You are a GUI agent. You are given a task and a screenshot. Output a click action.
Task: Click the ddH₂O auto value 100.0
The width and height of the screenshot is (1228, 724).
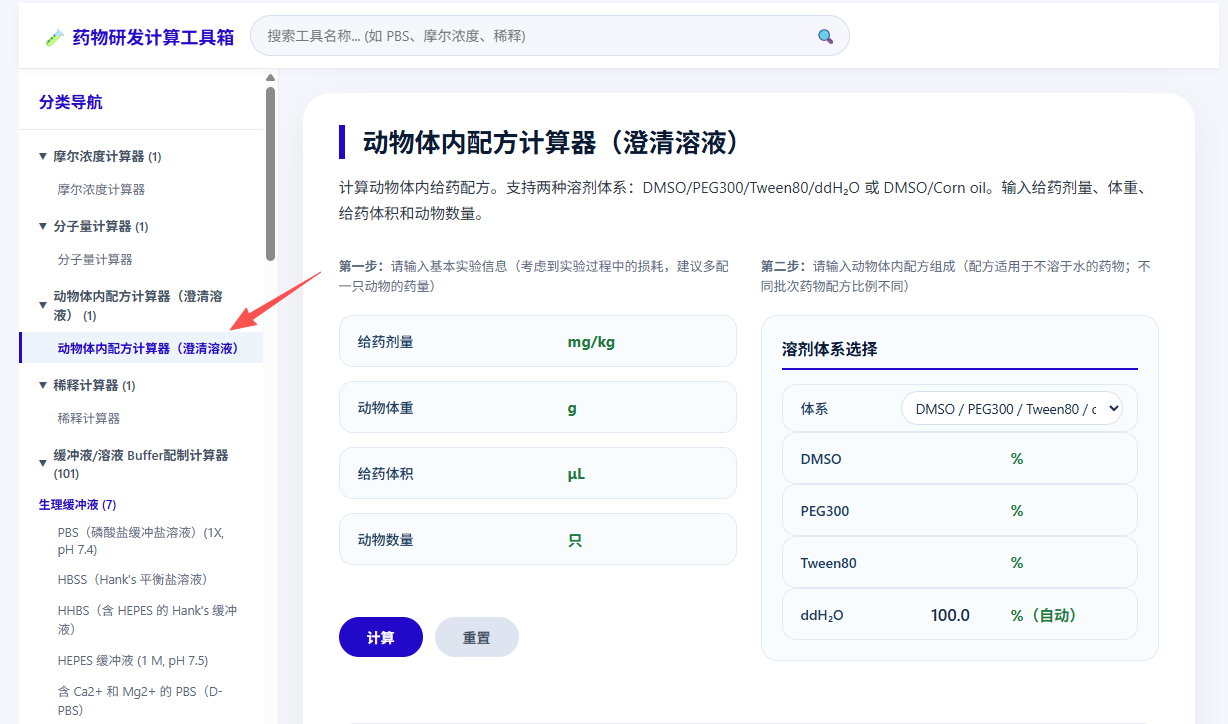[950, 615]
